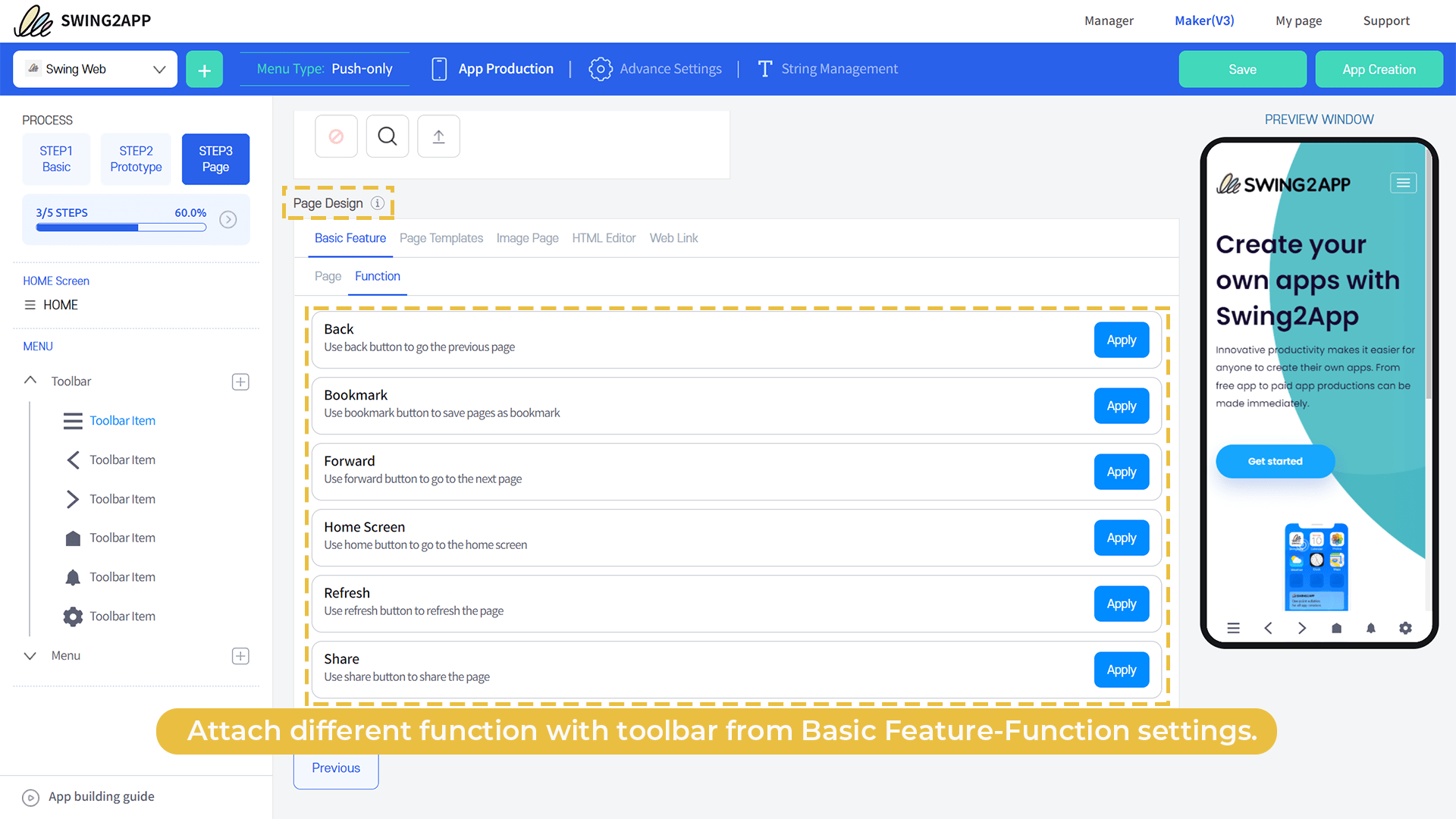Viewport: 1456px width, 819px height.
Task: Apply the Bookmark function
Action: pyautogui.click(x=1121, y=406)
